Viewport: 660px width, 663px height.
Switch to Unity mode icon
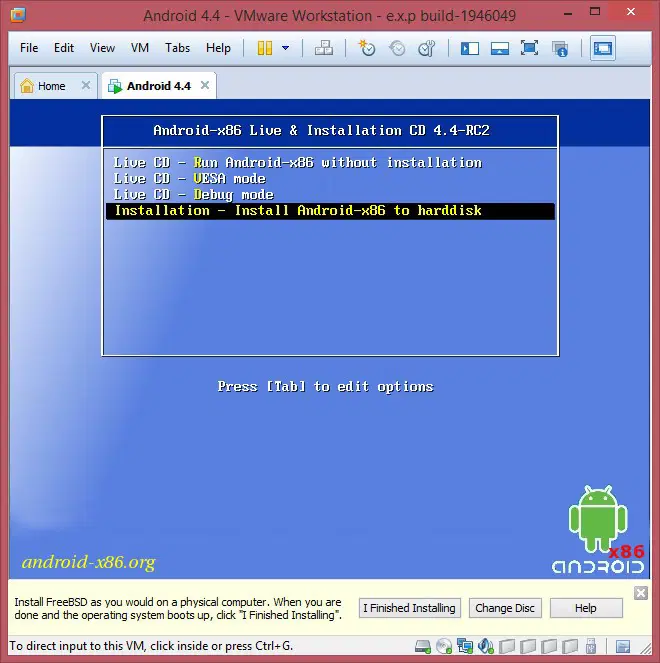pos(559,49)
